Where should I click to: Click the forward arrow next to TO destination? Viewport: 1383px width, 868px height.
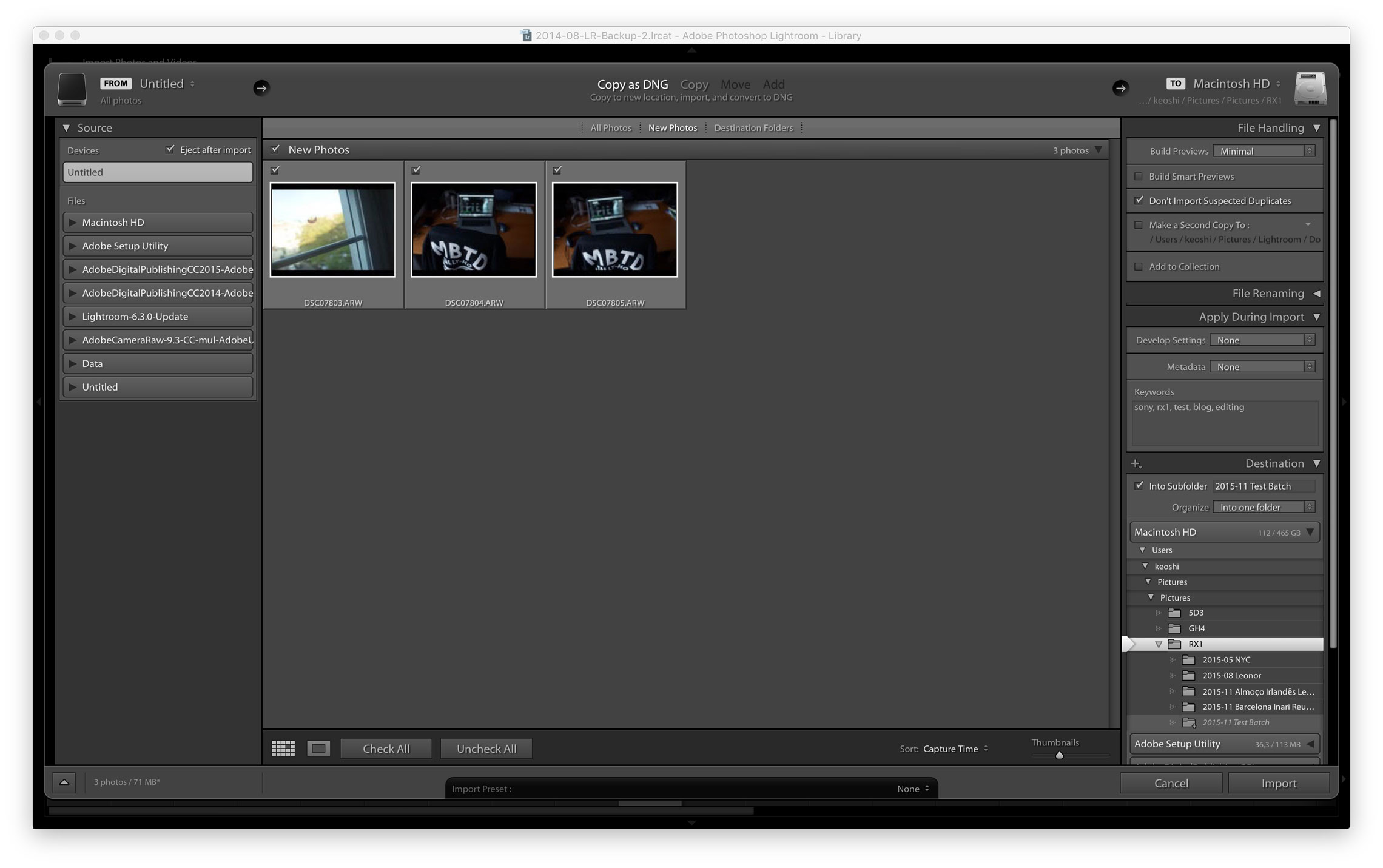point(1122,87)
